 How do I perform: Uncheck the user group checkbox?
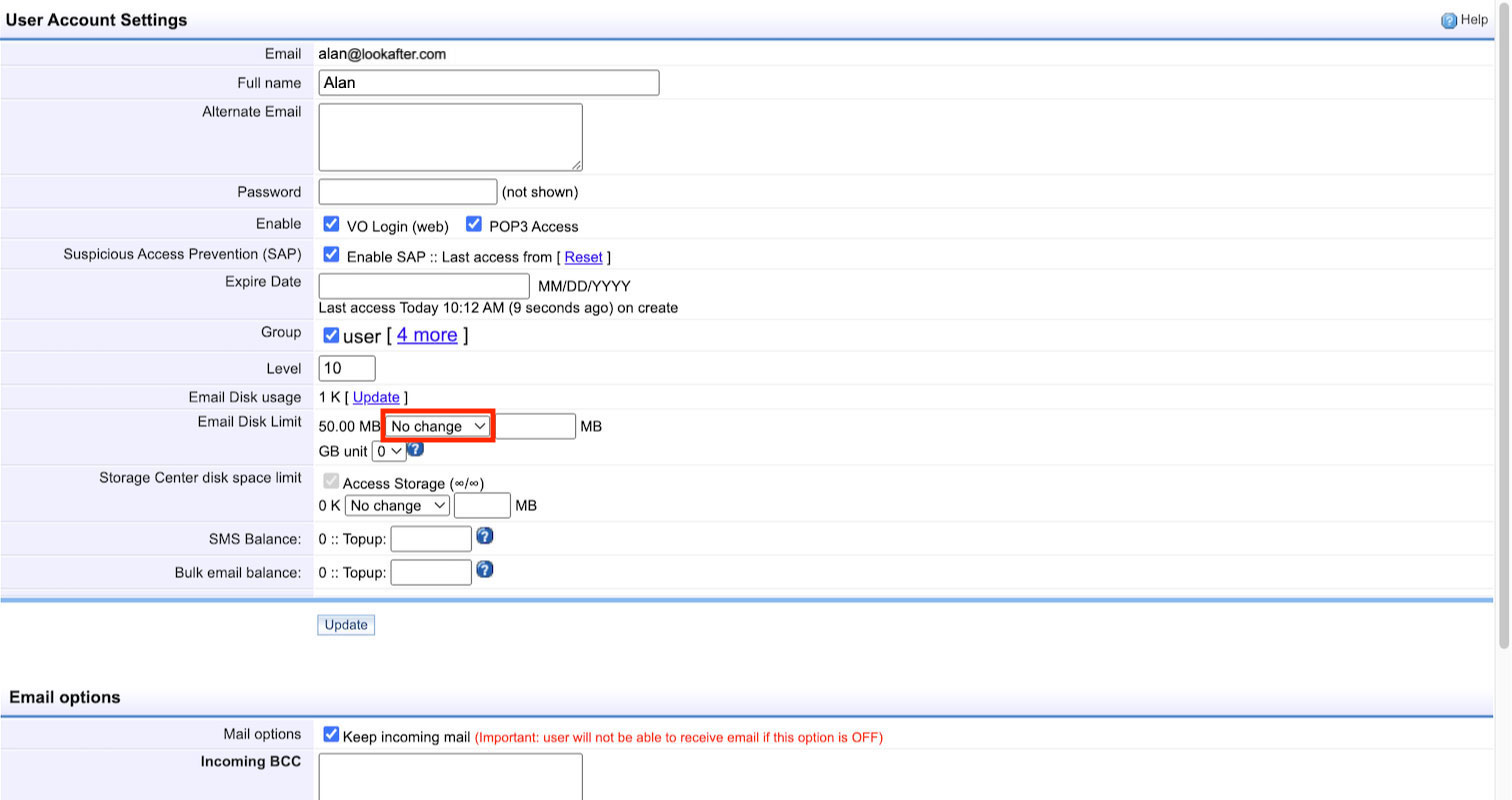coord(331,335)
